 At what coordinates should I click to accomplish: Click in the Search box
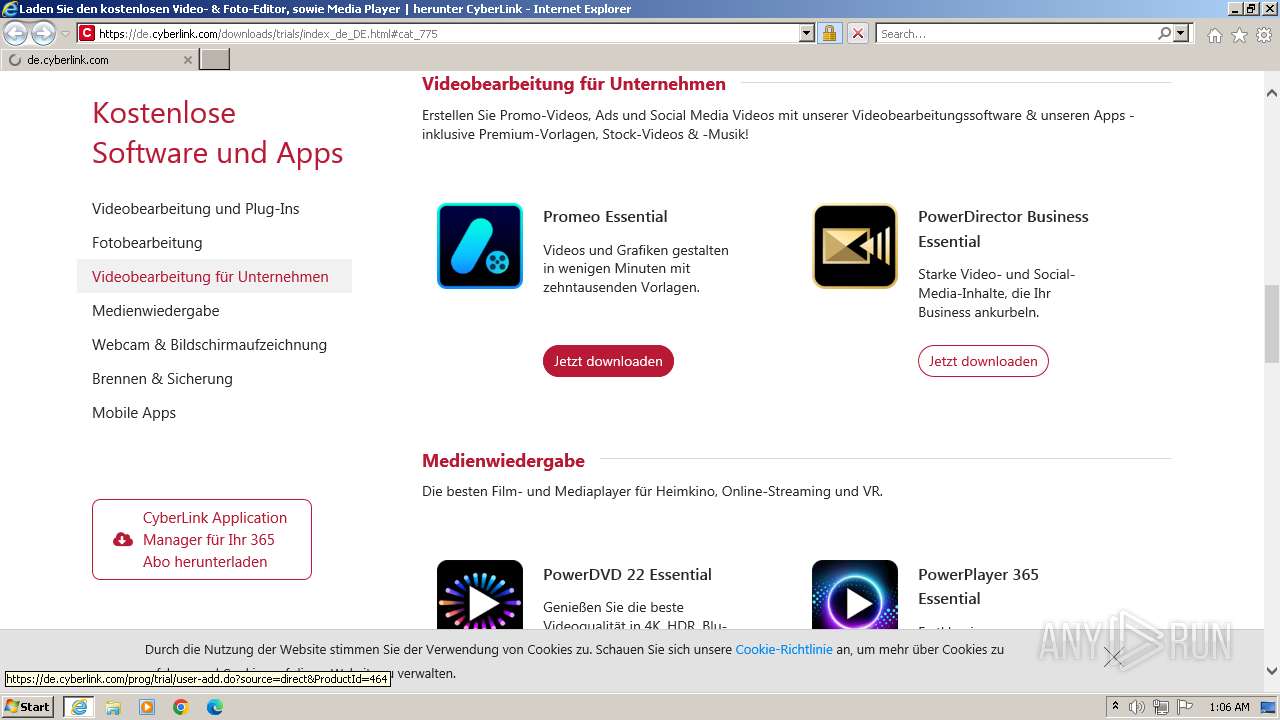1016,33
